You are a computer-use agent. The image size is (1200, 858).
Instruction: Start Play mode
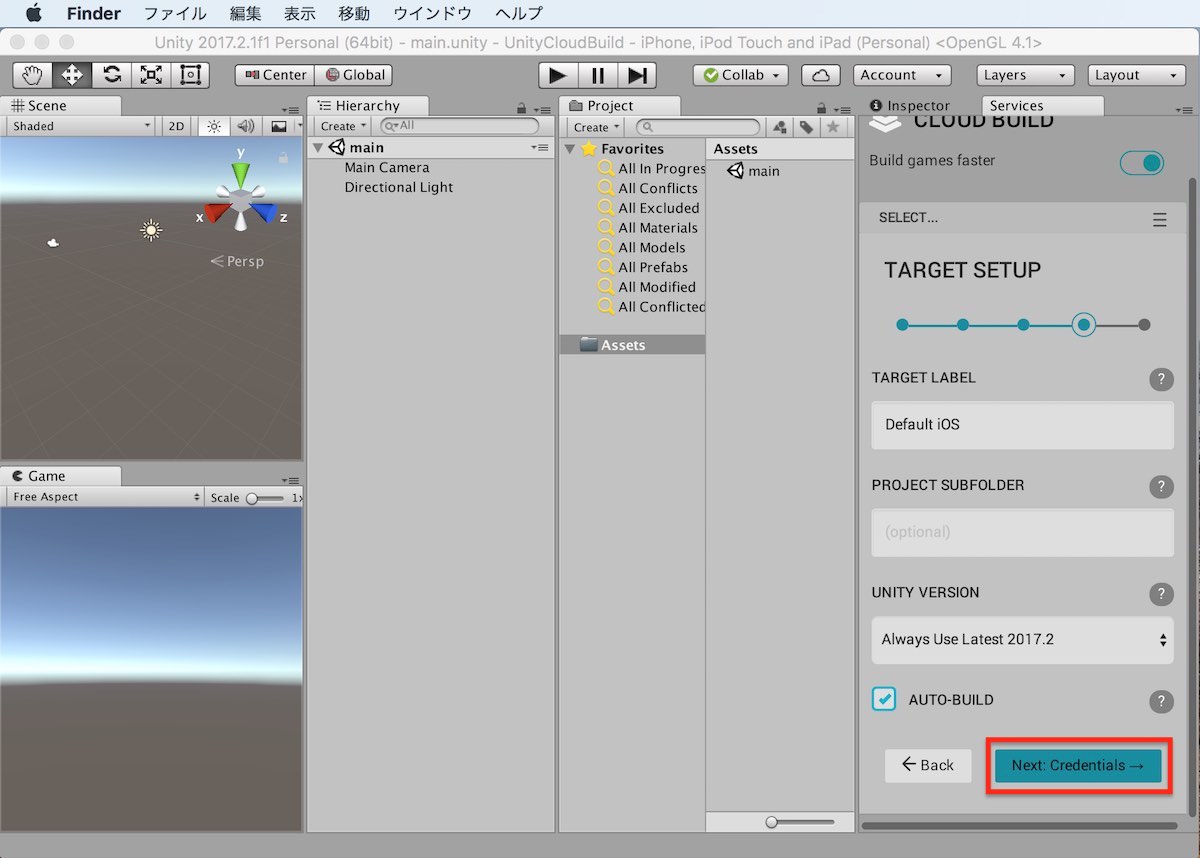(558, 75)
